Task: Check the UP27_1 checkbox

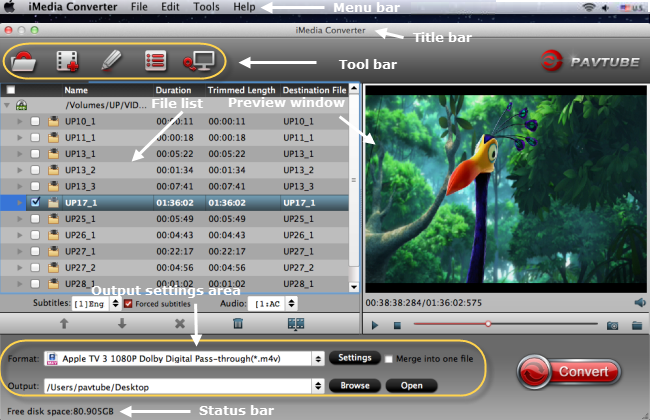Action: 35,251
